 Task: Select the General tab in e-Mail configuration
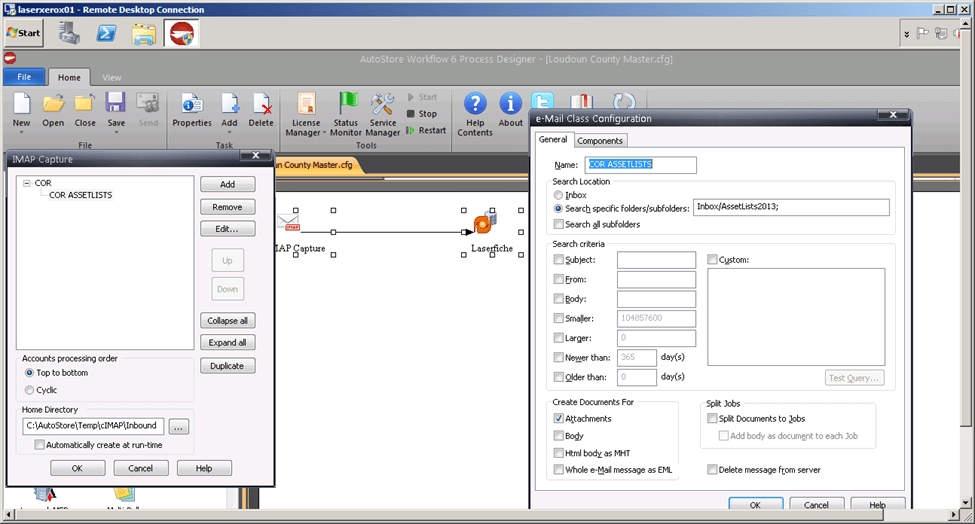point(552,140)
